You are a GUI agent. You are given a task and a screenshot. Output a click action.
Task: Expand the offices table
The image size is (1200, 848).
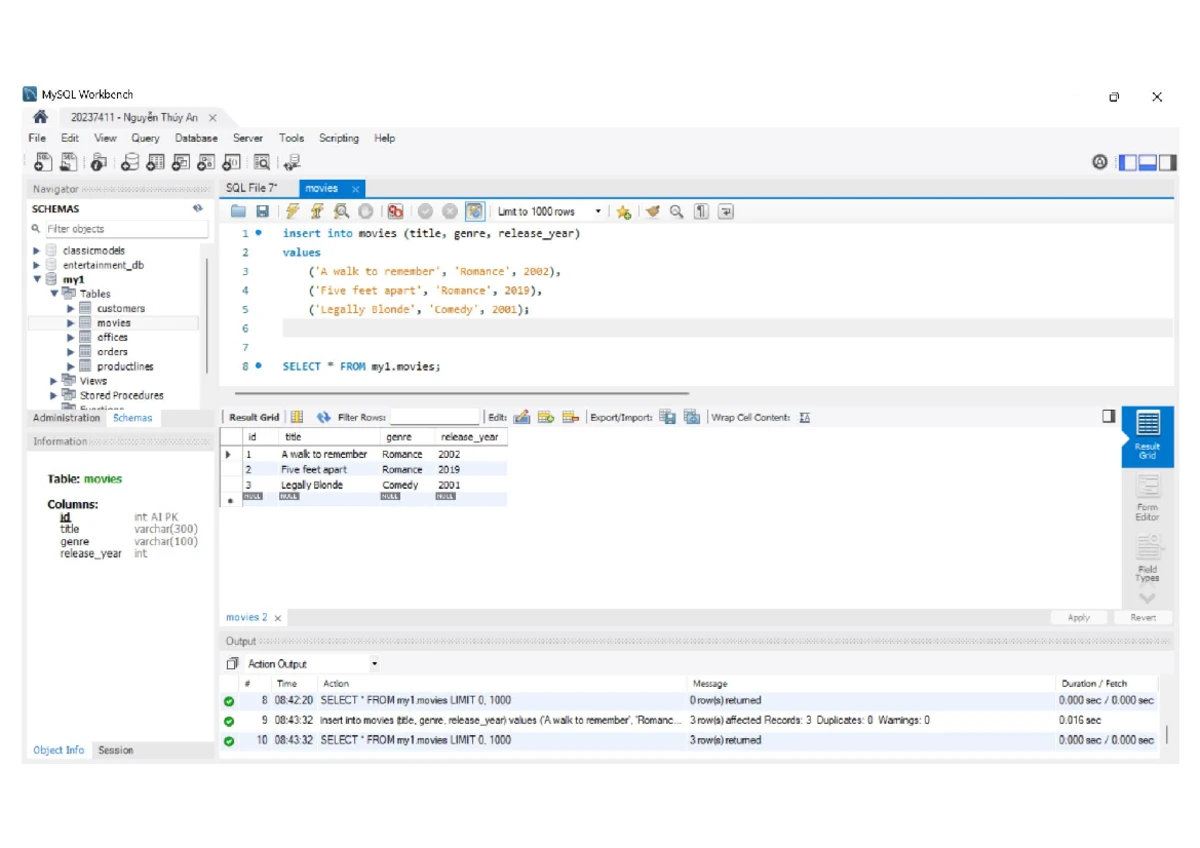tap(71, 338)
